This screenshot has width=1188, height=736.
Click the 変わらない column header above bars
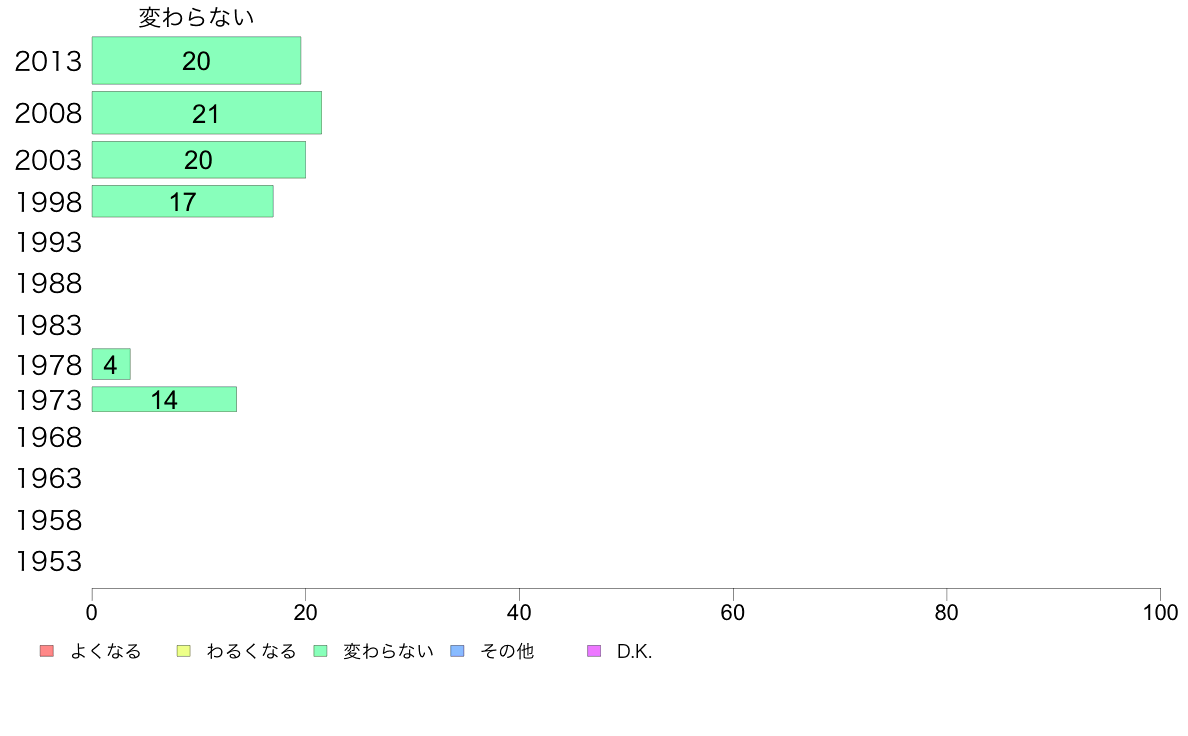click(196, 17)
